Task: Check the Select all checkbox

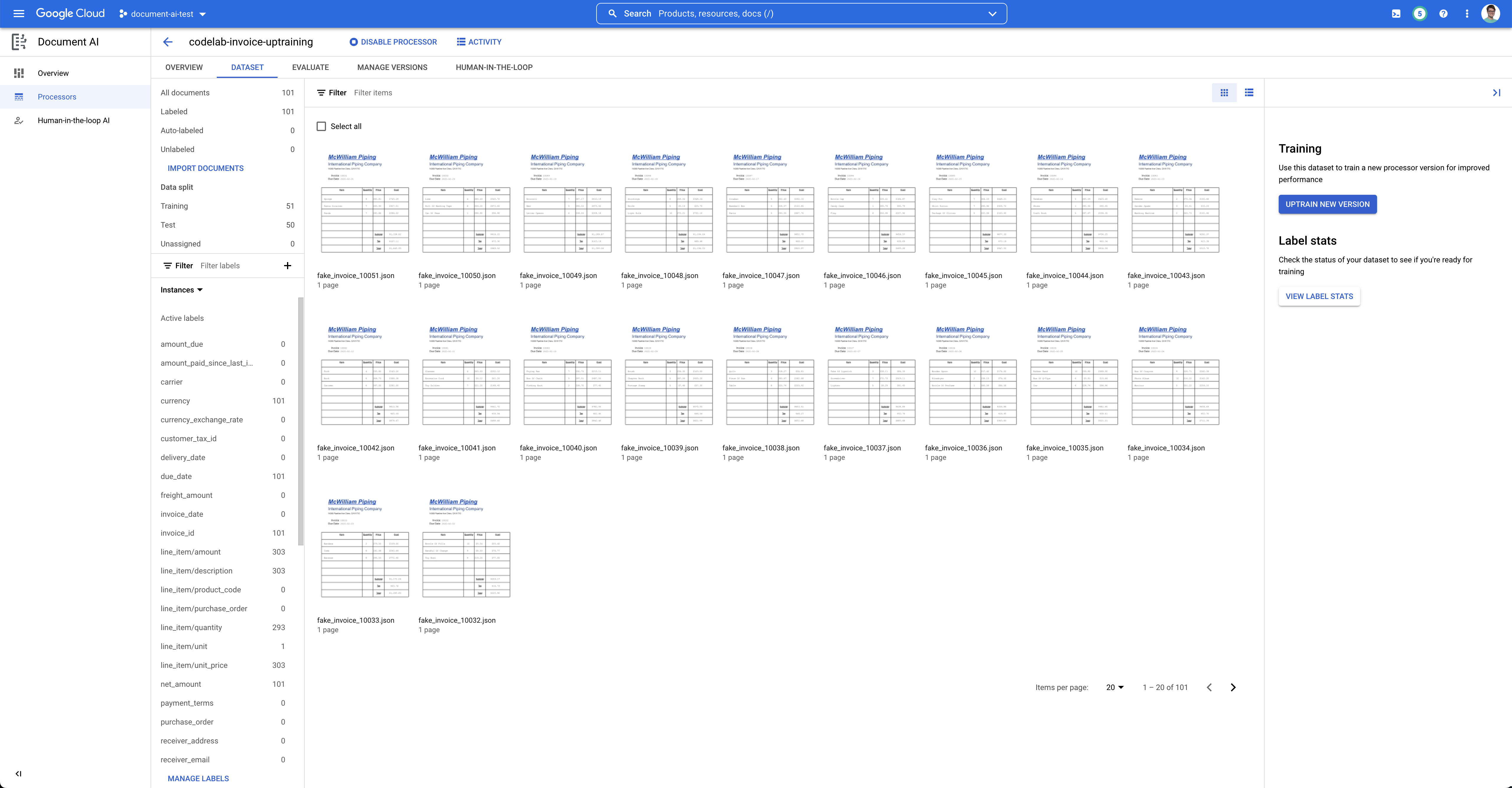Action: click(x=321, y=126)
